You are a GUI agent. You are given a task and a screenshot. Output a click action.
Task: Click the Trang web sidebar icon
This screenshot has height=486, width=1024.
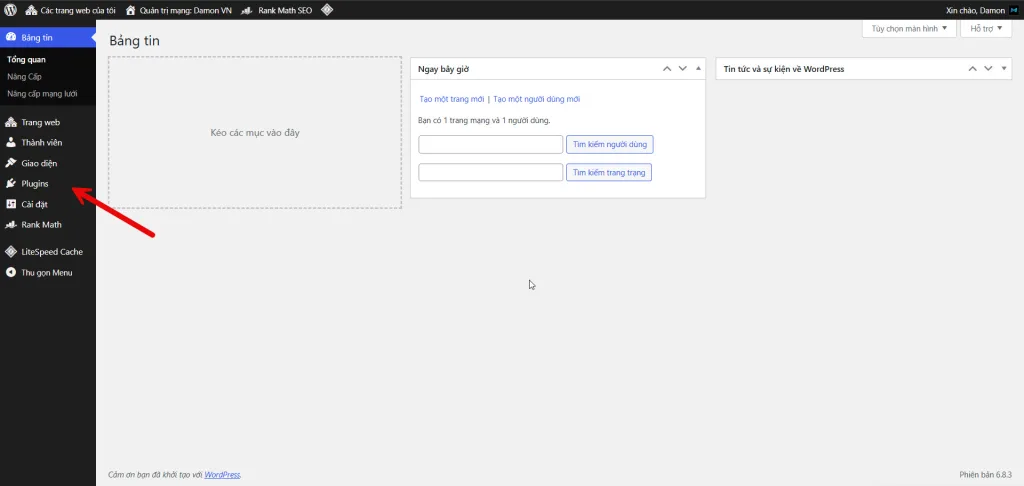(11, 122)
